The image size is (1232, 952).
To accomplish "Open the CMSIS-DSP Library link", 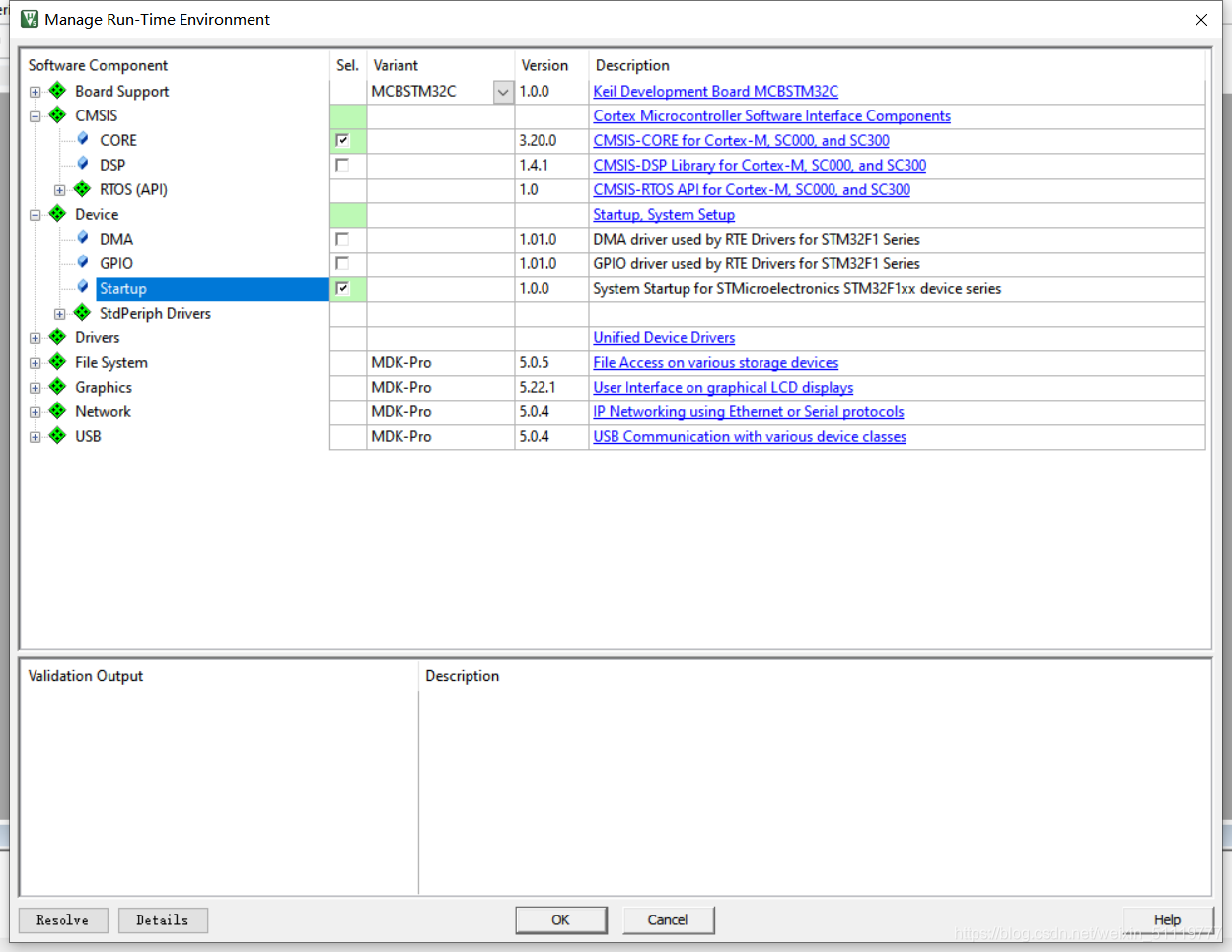I will (760, 165).
